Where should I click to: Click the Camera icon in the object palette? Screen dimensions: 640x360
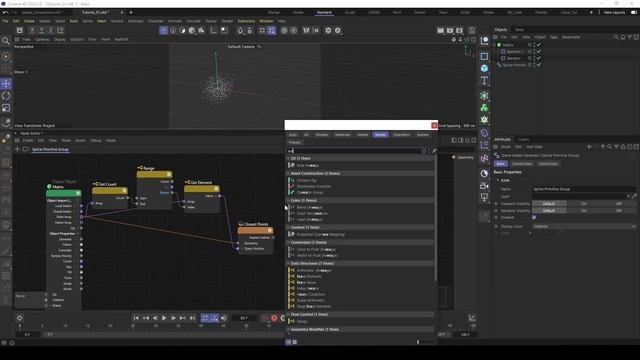point(484,186)
